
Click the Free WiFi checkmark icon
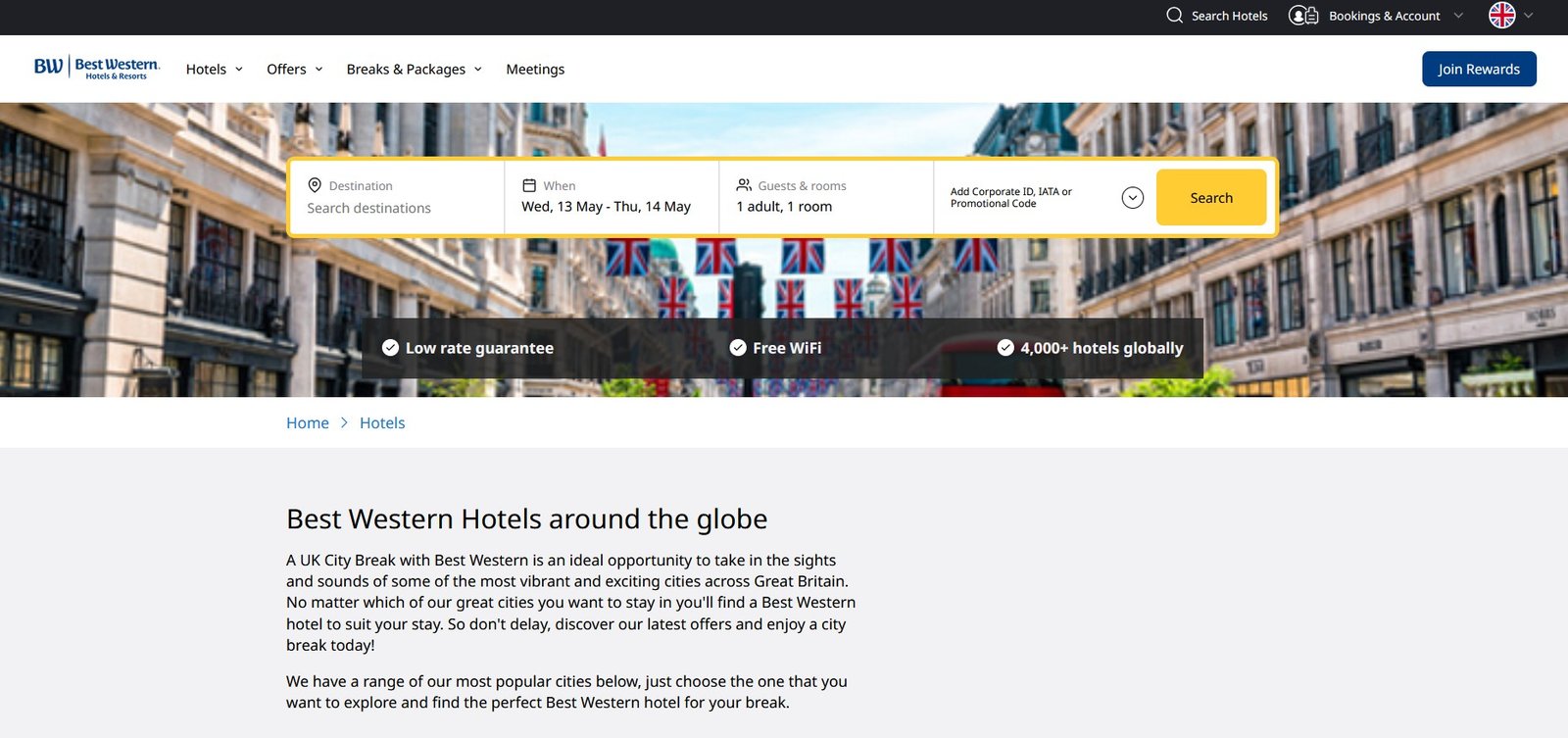click(x=738, y=348)
